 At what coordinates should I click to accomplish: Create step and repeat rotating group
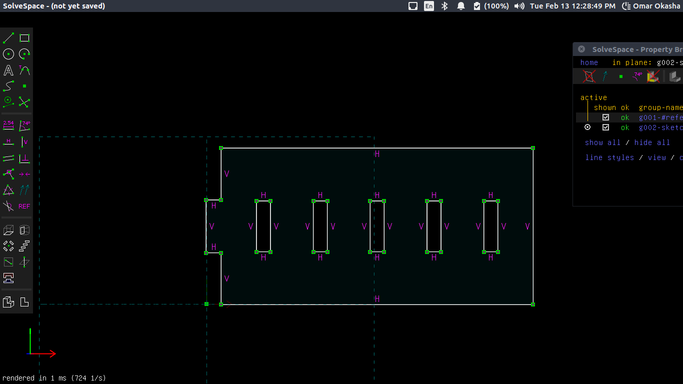pos(8,246)
